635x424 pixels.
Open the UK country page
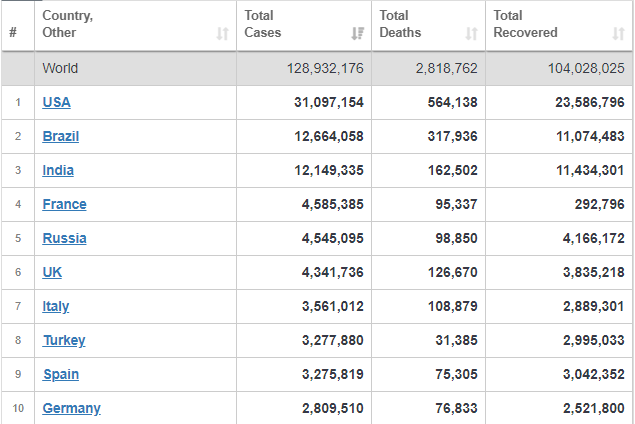tap(52, 272)
